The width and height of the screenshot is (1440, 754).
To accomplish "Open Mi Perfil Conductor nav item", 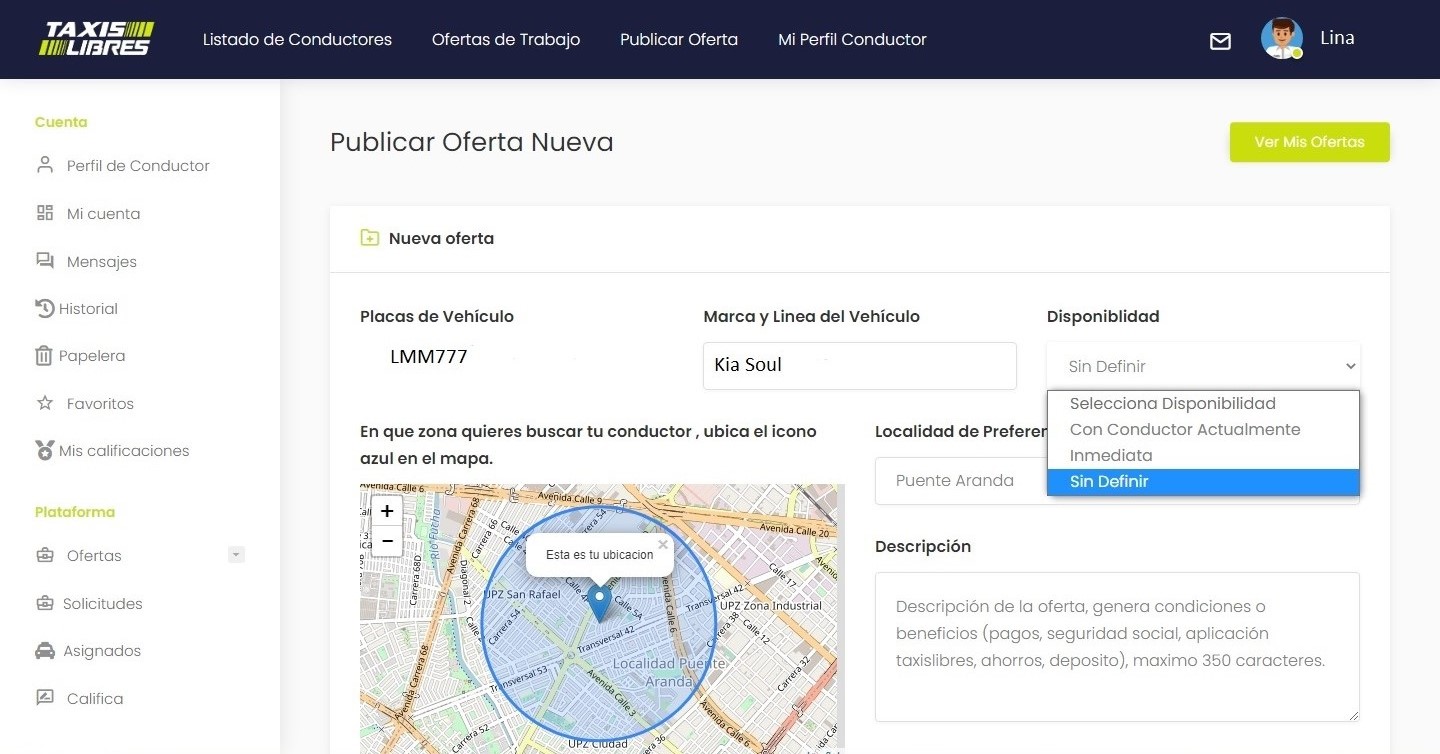I will coord(852,40).
